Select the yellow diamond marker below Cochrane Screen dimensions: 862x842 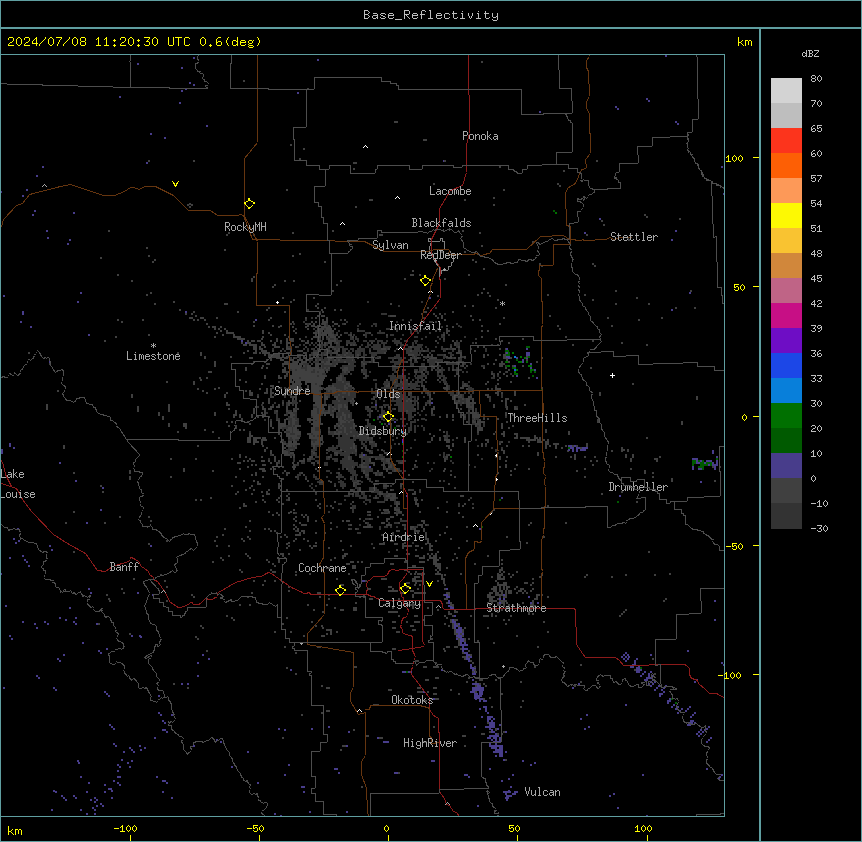340,590
